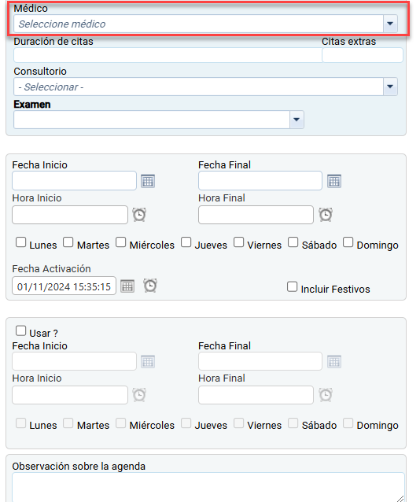Click the Hora Inicio alarm clock icon in first section
The height and width of the screenshot is (502, 417).
click(x=139, y=215)
